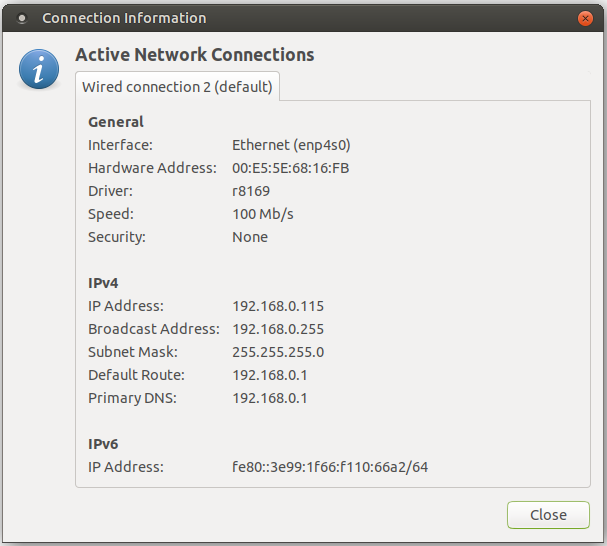Click the 100 Mb/s speed value
The image size is (607, 546).
[x=263, y=214]
